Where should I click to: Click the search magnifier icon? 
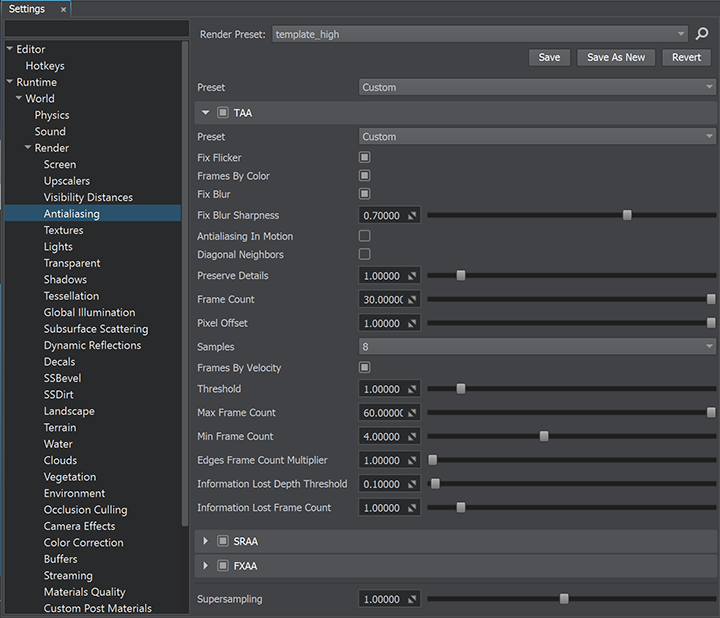[x=702, y=34]
